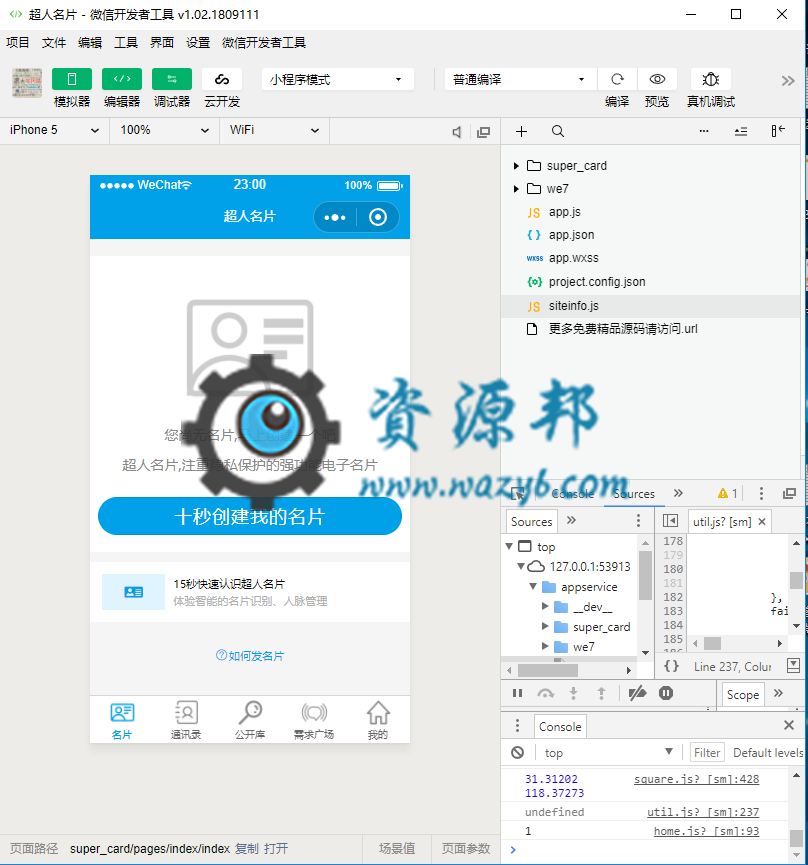The image size is (808, 865).
Task: Open the 工具 menu
Action: coord(126,42)
